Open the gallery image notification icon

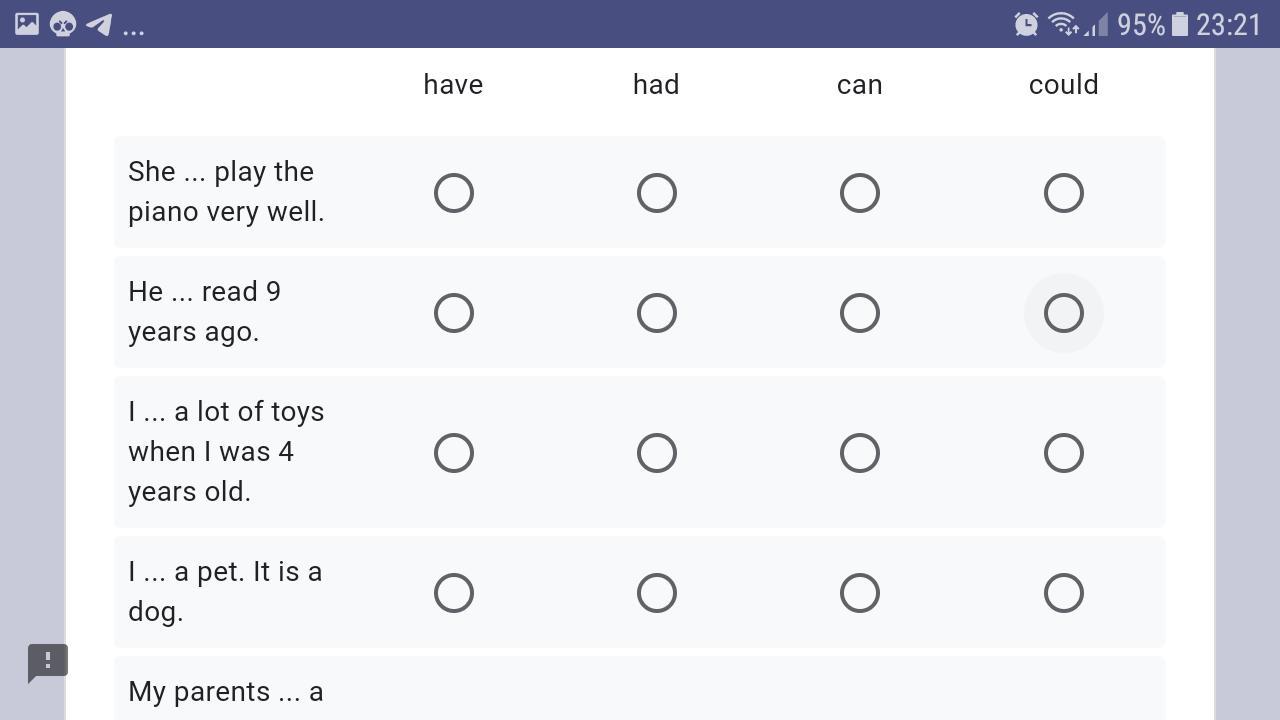pyautogui.click(x=27, y=24)
